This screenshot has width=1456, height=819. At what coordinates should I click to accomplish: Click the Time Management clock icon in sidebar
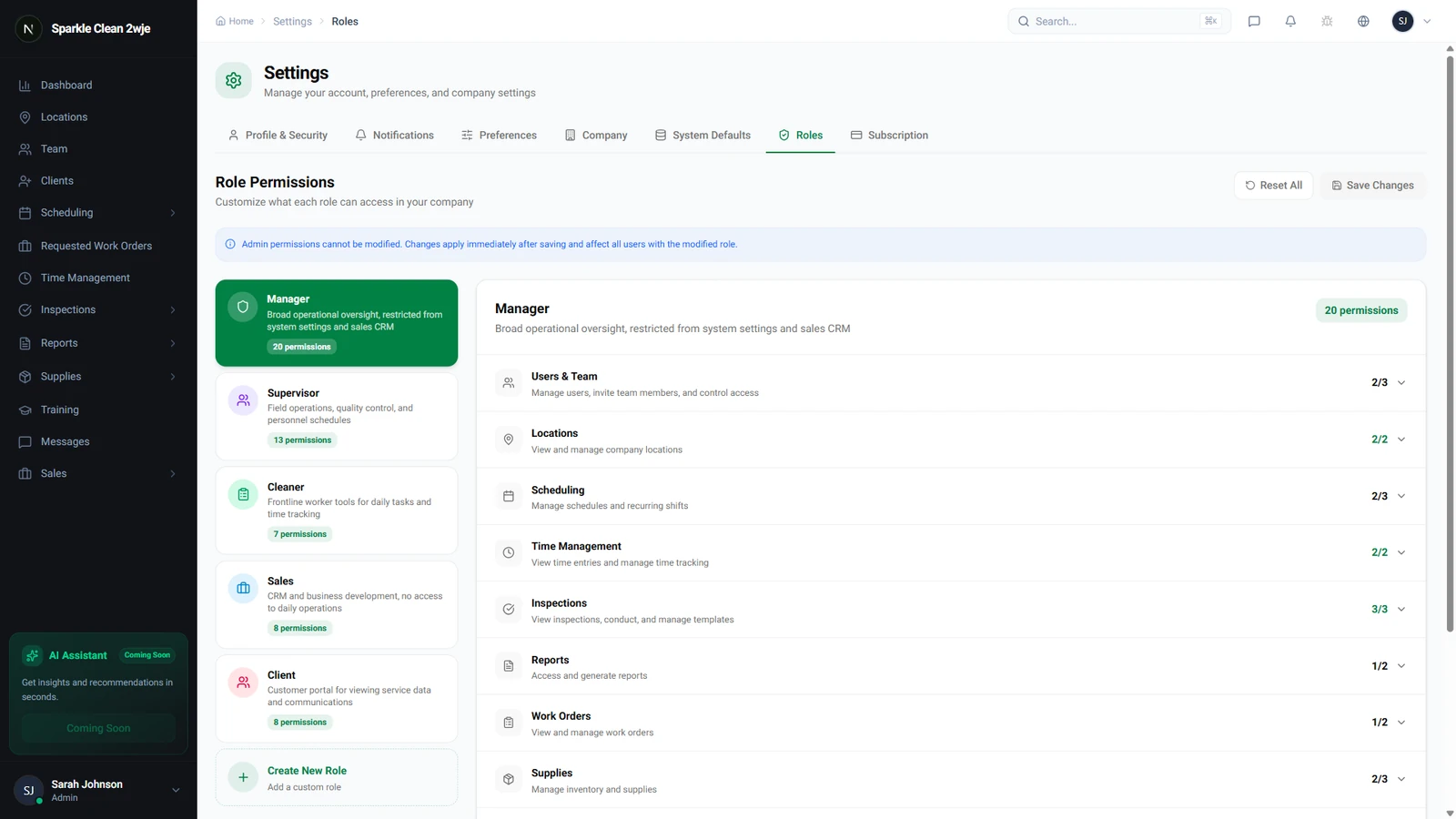tap(25, 278)
